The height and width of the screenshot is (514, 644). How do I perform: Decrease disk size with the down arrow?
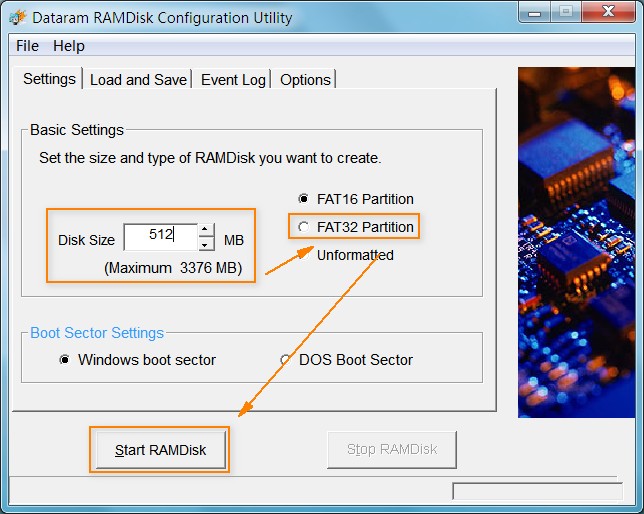205,244
